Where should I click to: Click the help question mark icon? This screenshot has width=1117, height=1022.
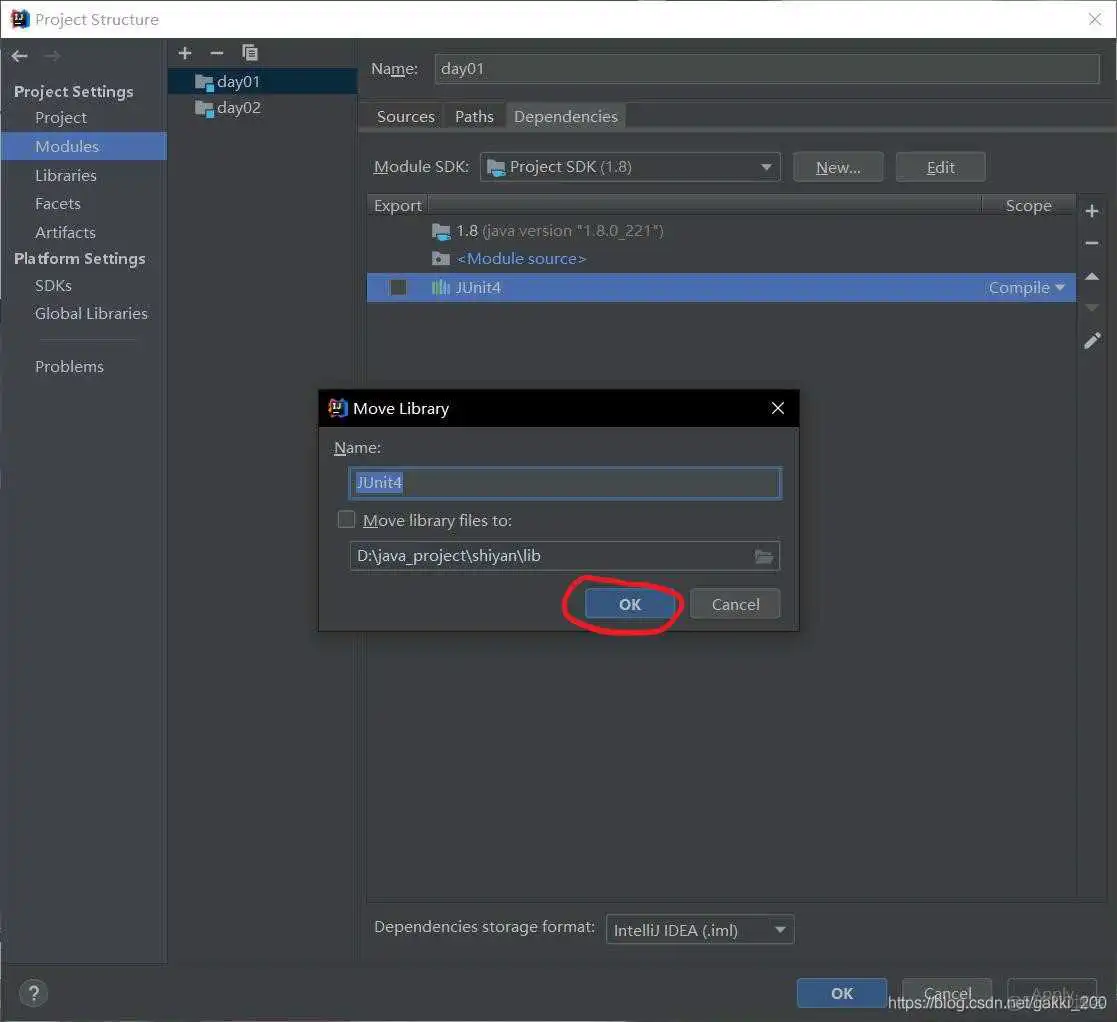pos(33,992)
